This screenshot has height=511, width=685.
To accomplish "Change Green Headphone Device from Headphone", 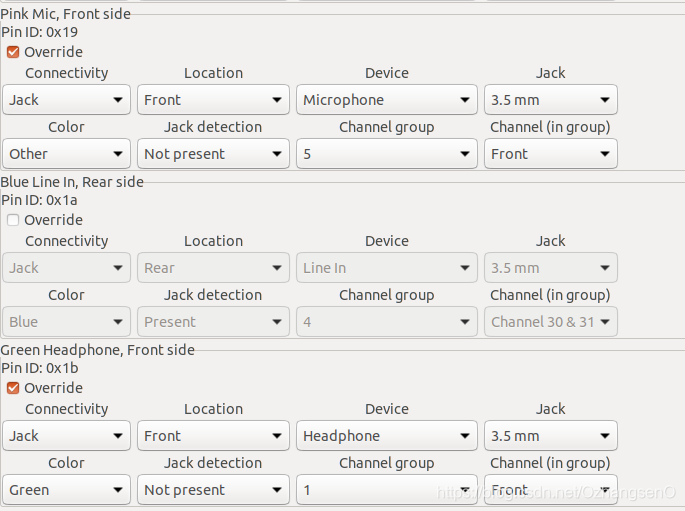I will coord(387,436).
